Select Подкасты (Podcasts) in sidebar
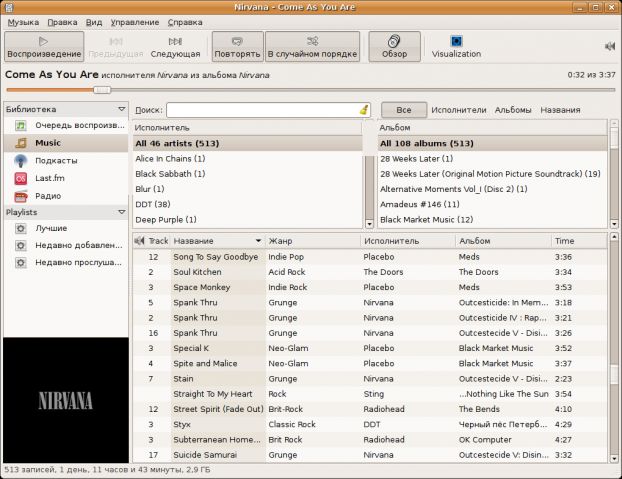This screenshot has height=479, width=622. tap(55, 160)
